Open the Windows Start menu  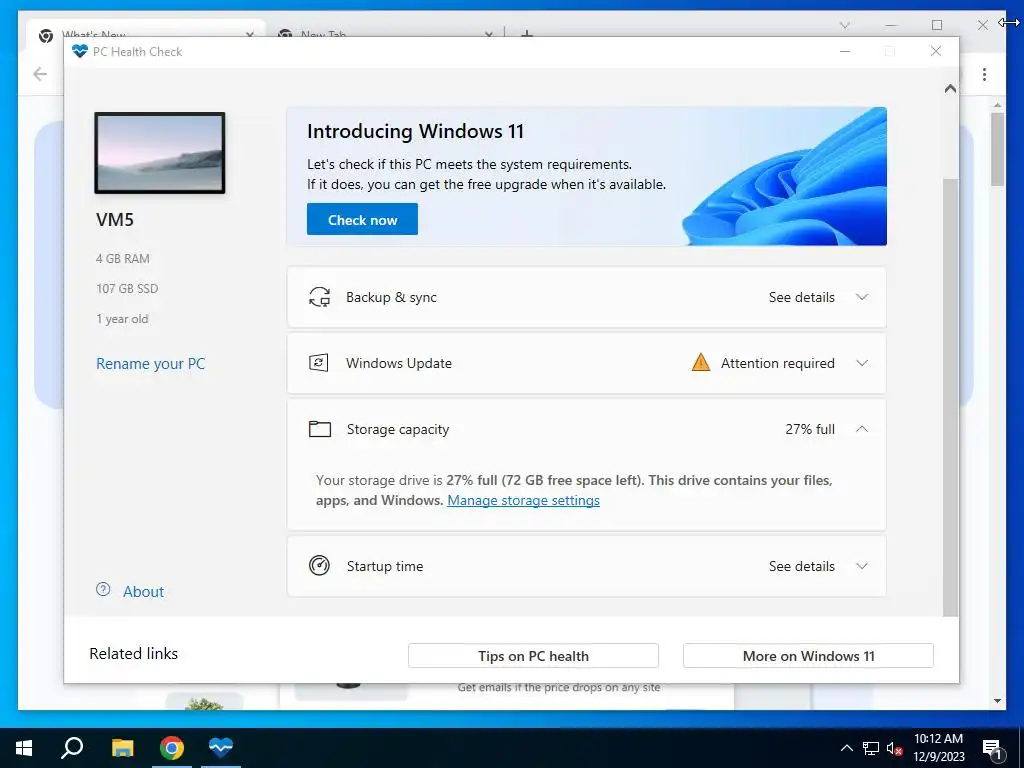click(x=24, y=748)
